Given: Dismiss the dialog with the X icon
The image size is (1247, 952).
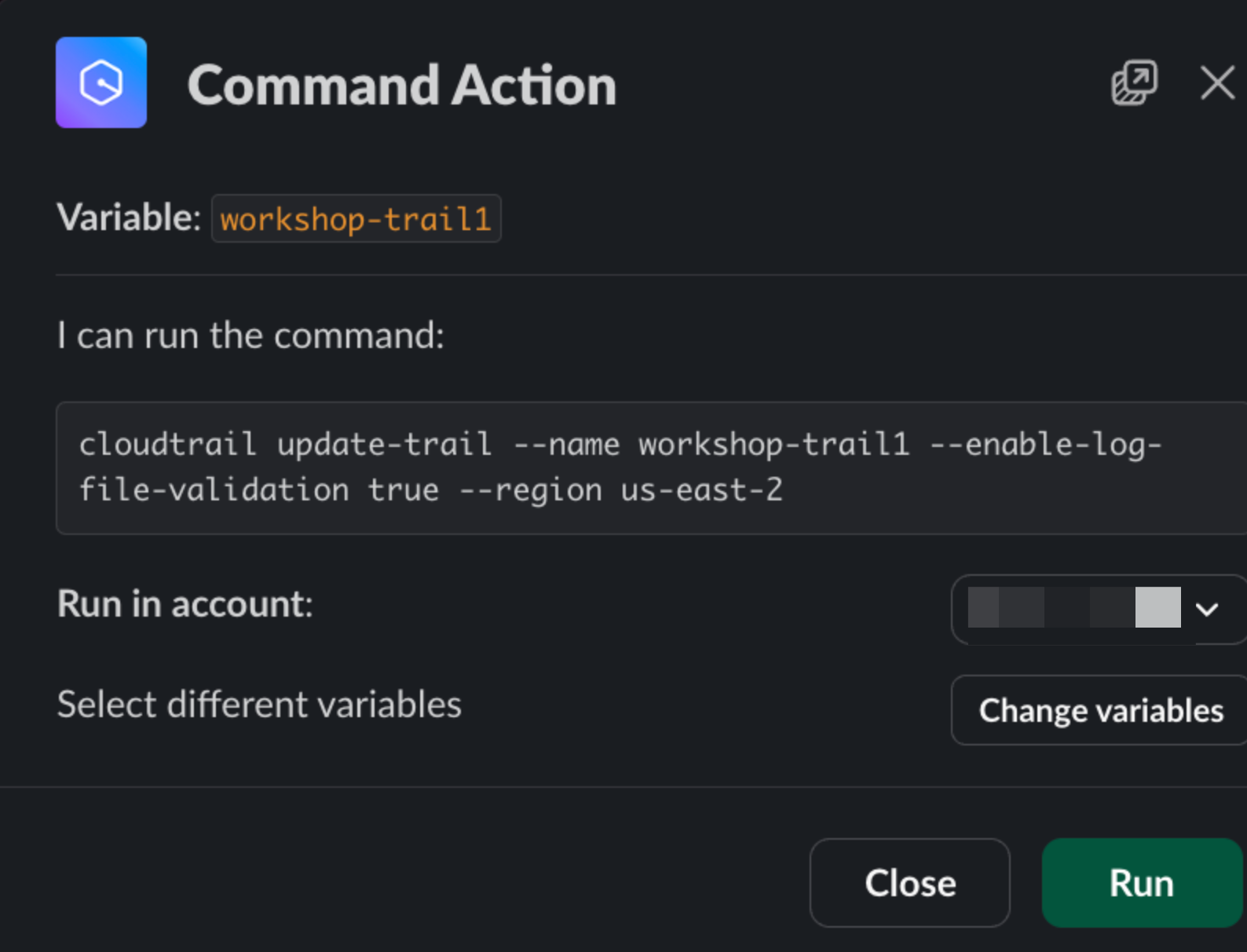Looking at the screenshot, I should 1217,82.
